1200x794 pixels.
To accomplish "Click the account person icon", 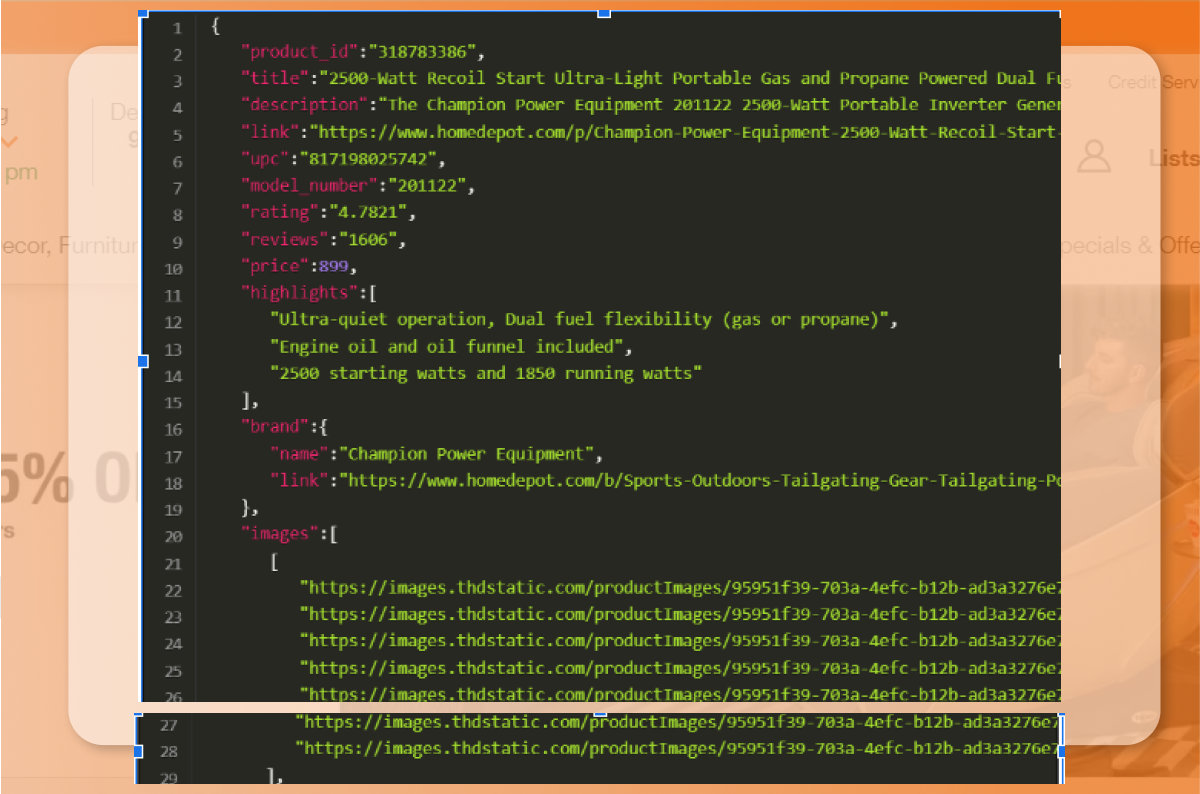I will pos(1094,156).
